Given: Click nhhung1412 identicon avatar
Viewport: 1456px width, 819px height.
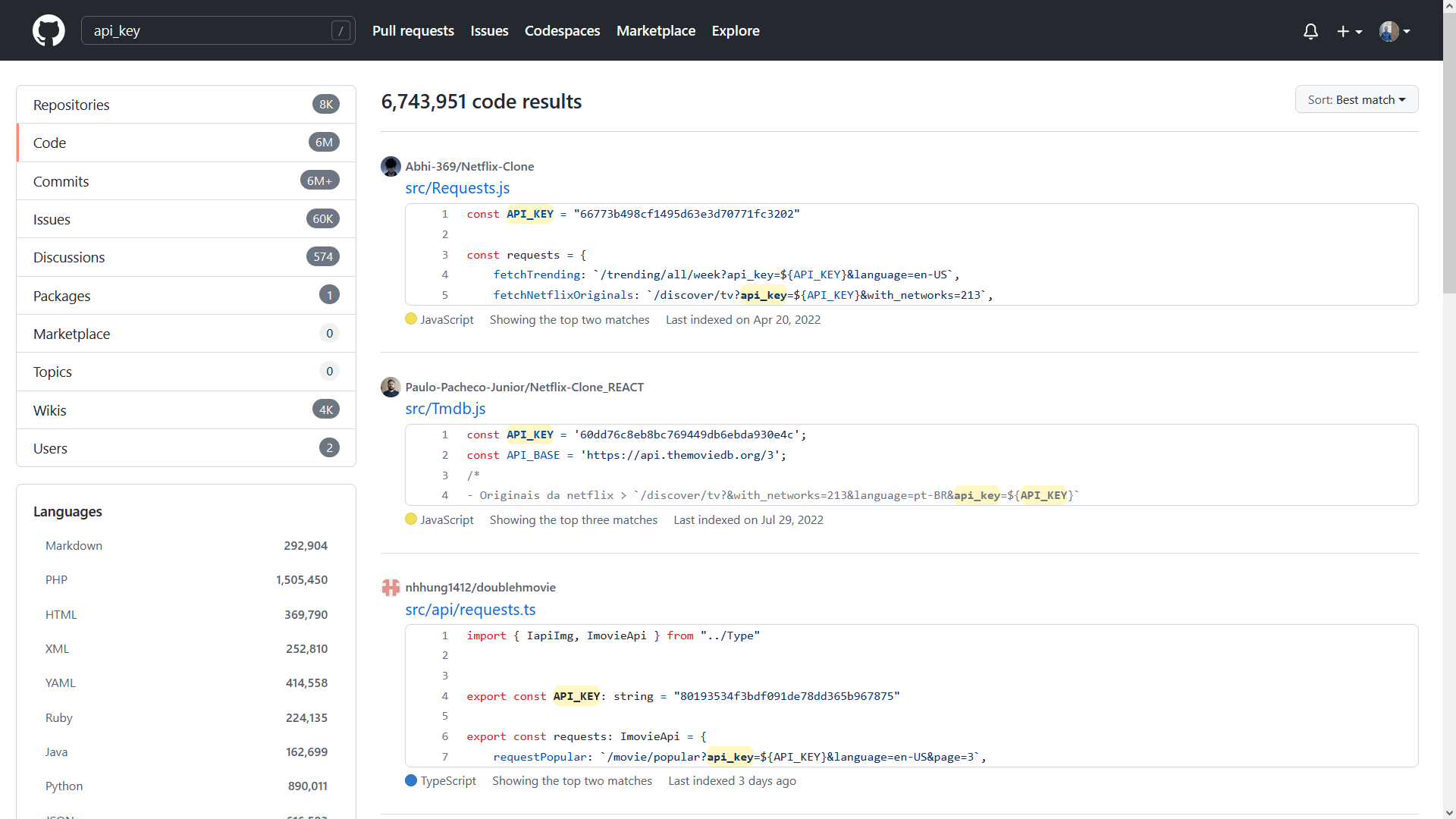Looking at the screenshot, I should (391, 587).
